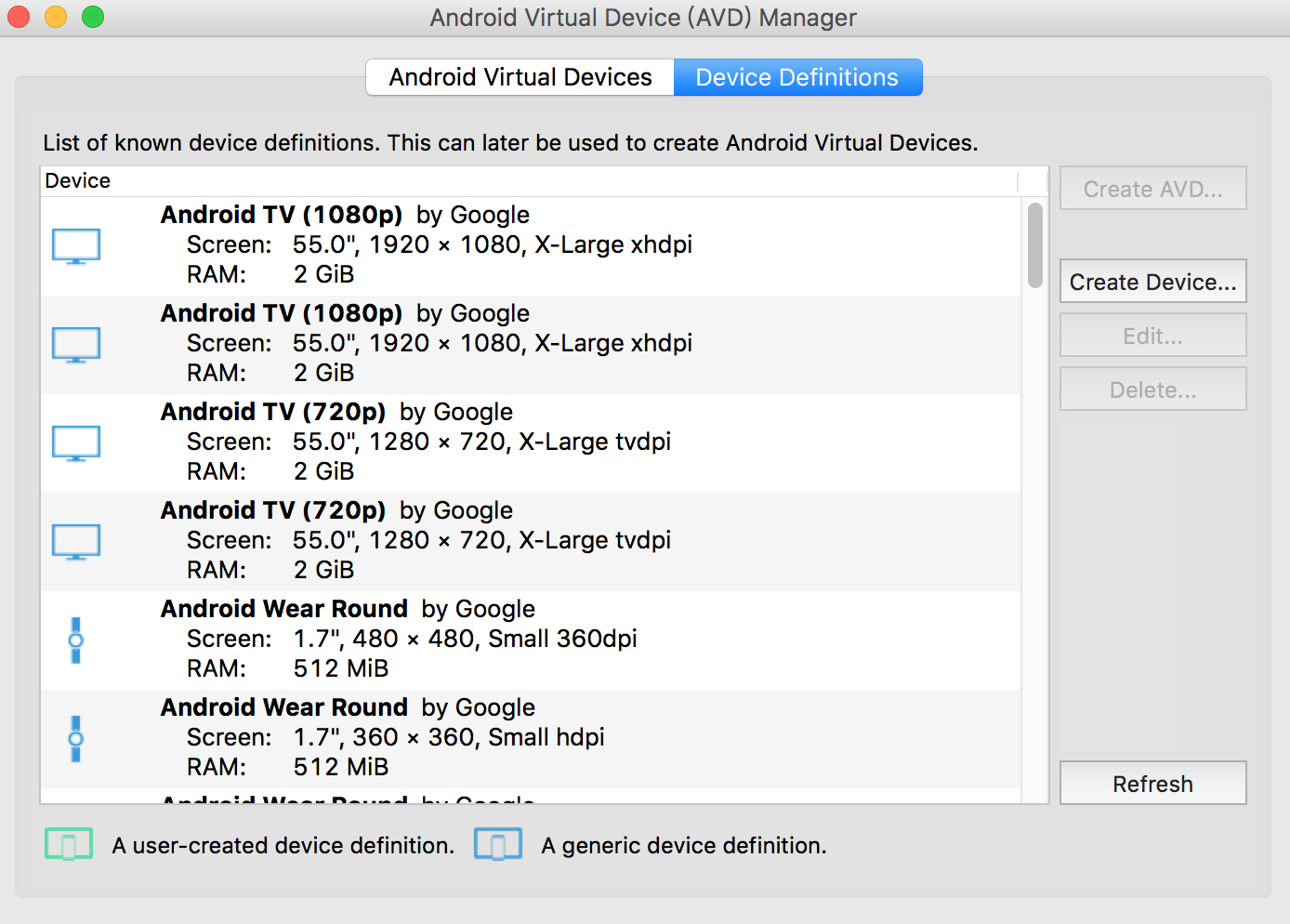Click the Android Virtual Device (AVD) Manager title

[x=643, y=18]
